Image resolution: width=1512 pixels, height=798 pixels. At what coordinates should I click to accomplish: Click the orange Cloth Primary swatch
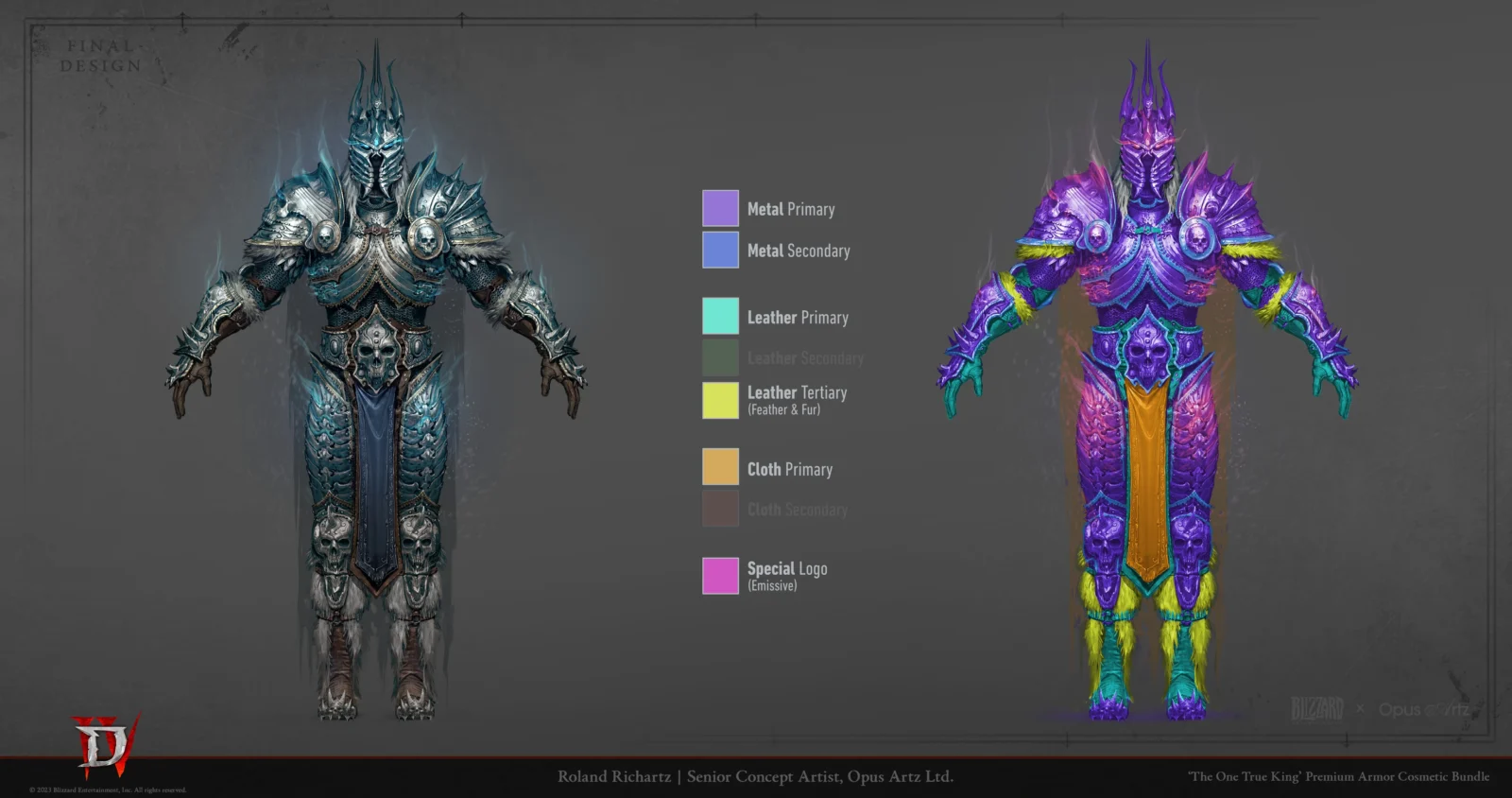(720, 467)
